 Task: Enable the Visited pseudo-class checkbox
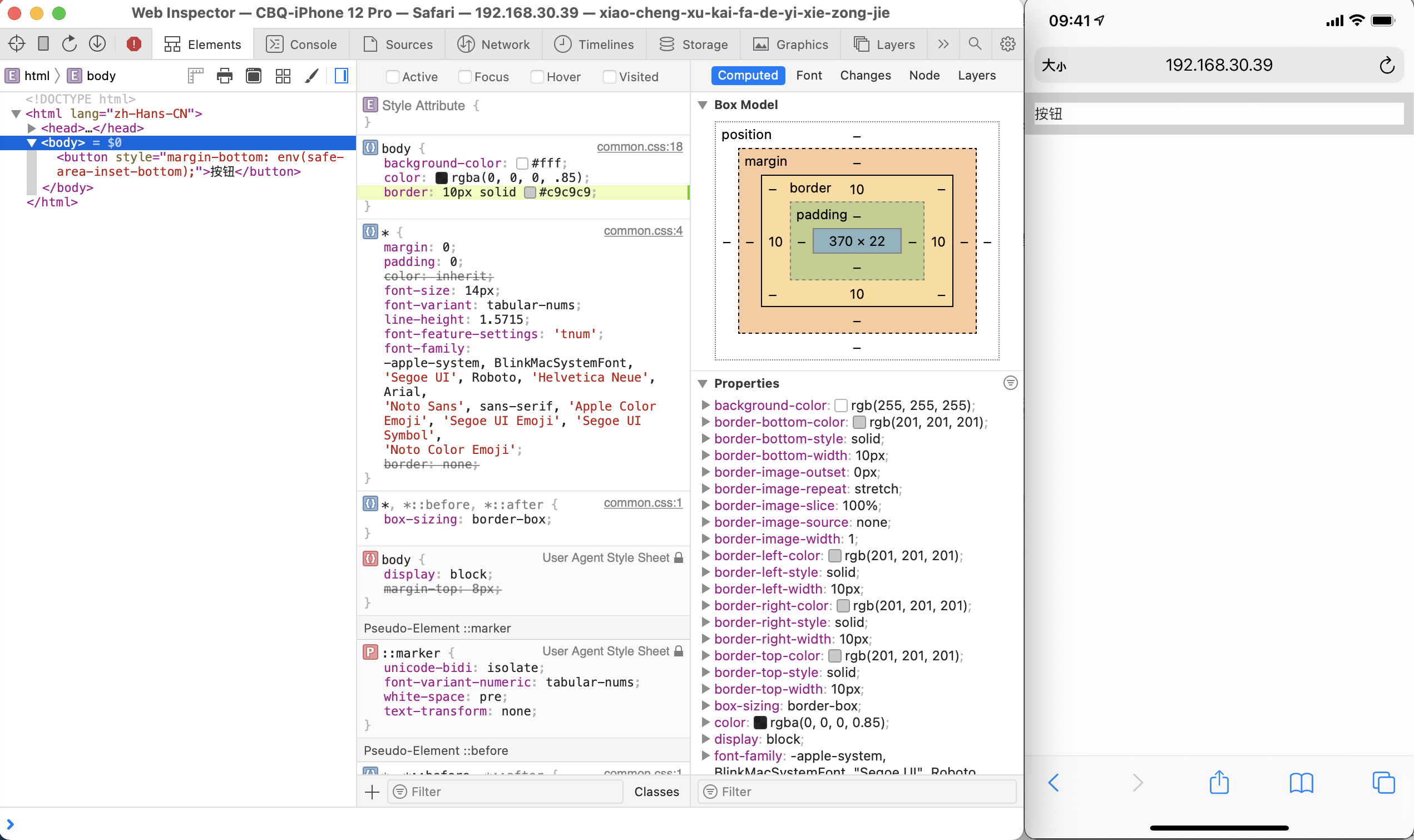610,76
